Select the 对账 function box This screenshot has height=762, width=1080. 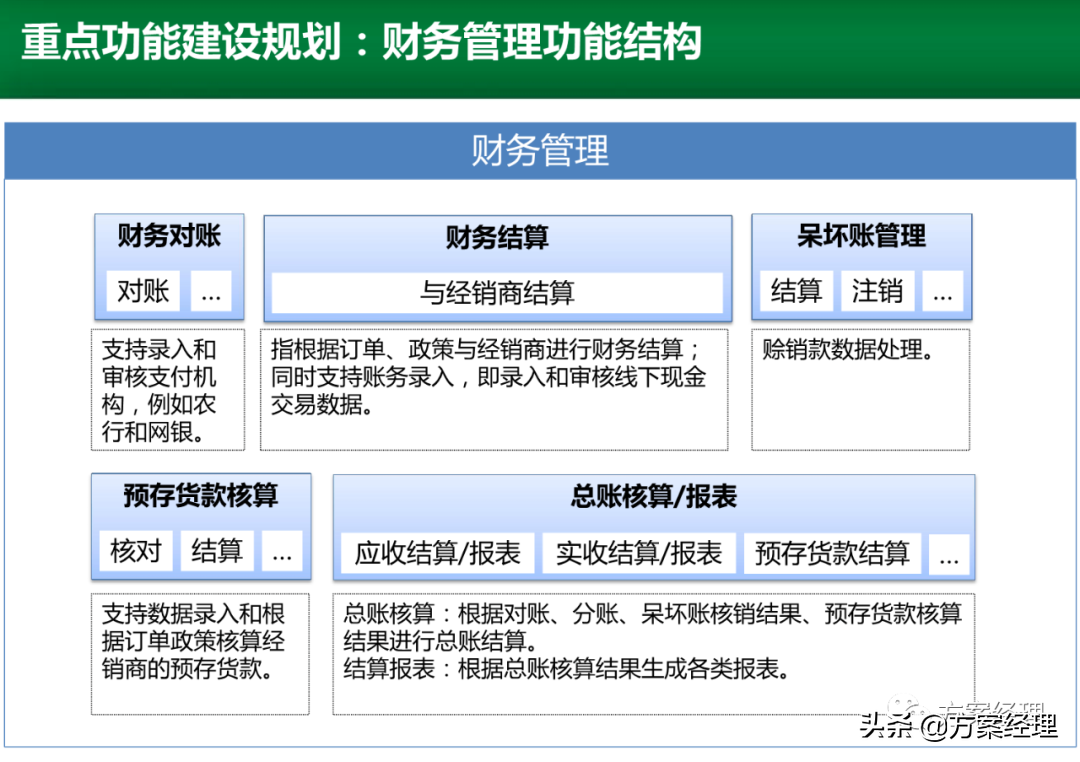pyautogui.click(x=143, y=291)
